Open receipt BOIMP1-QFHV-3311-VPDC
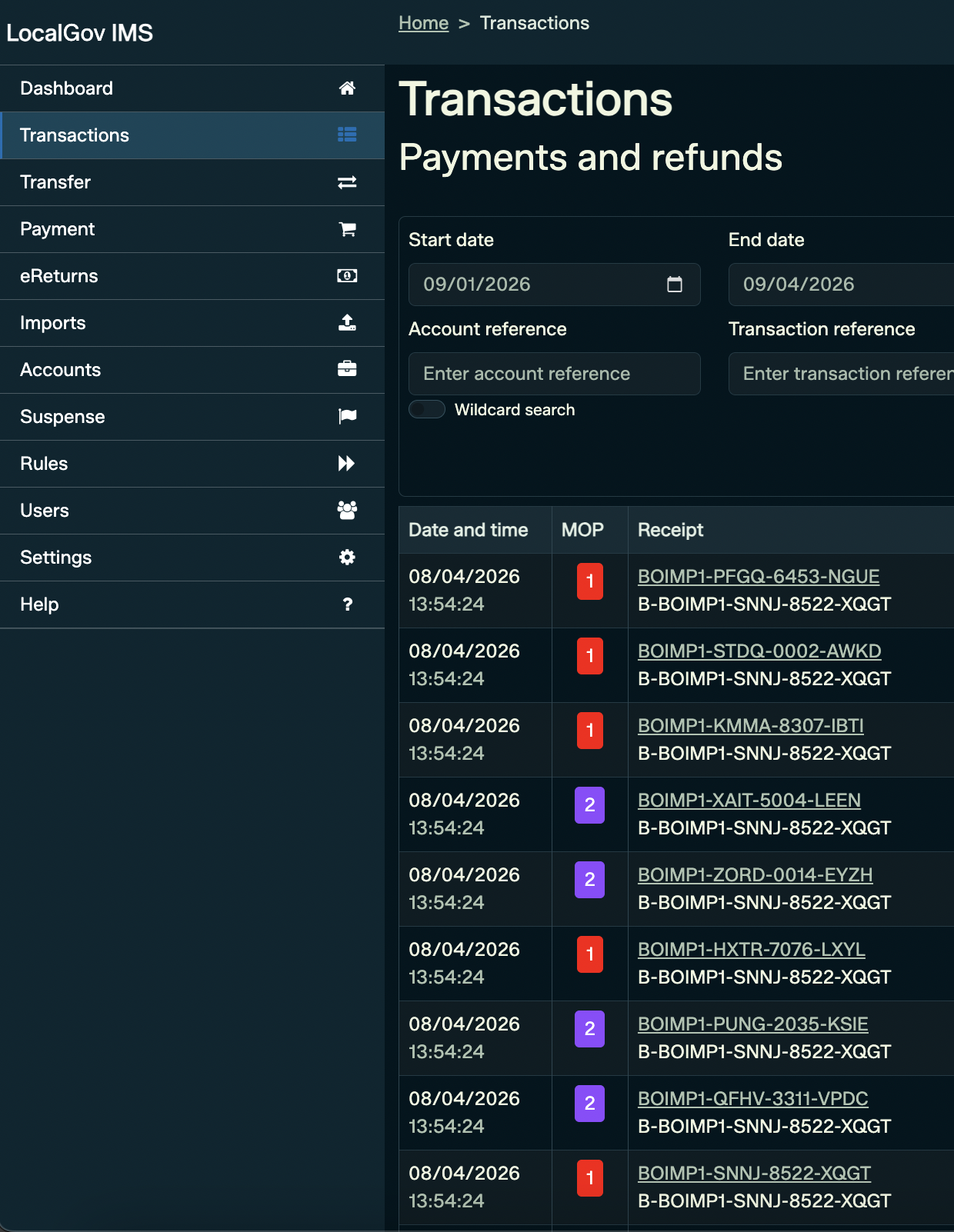954x1232 pixels. 753,1099
